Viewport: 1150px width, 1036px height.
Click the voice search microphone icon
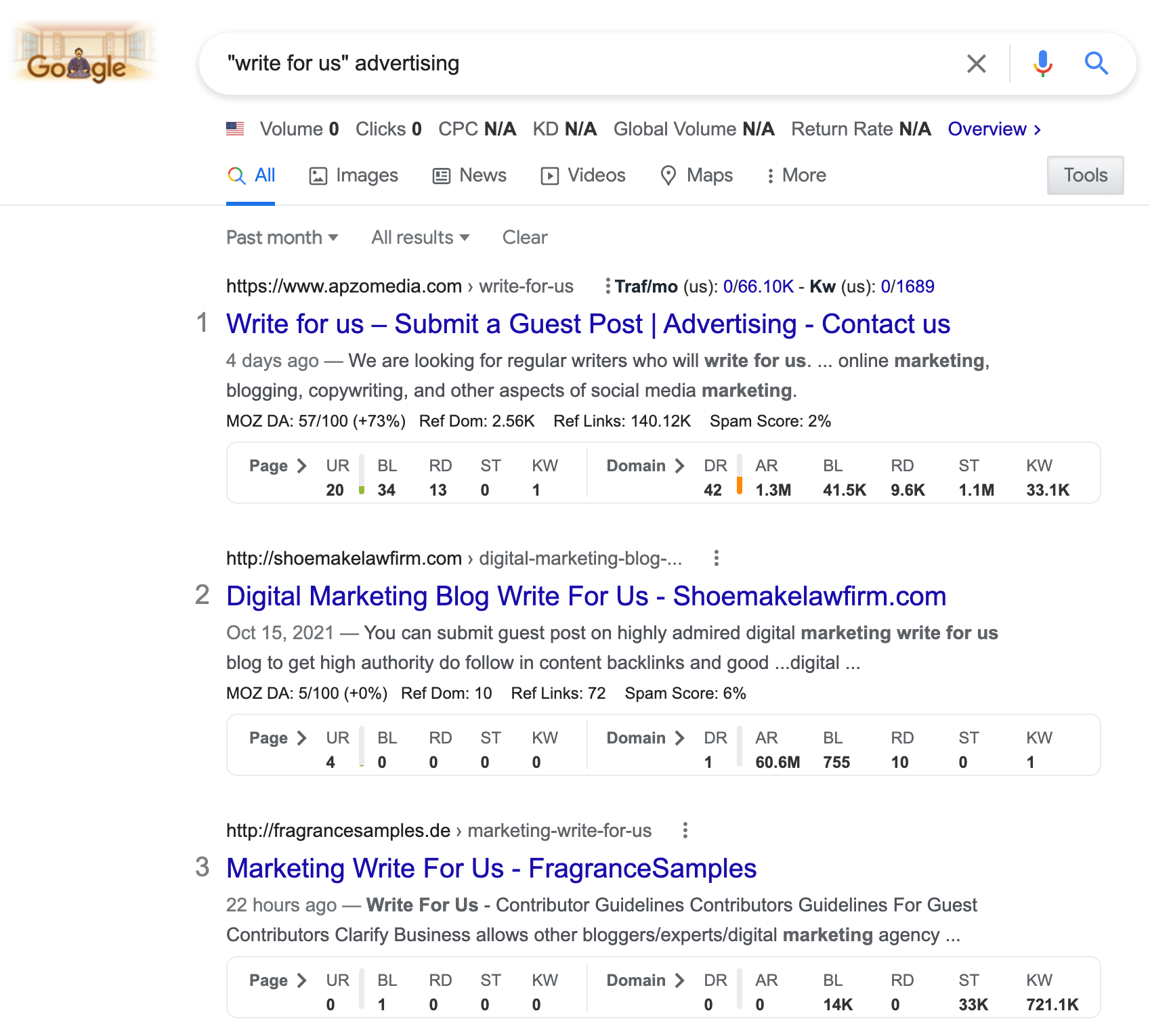(1042, 63)
